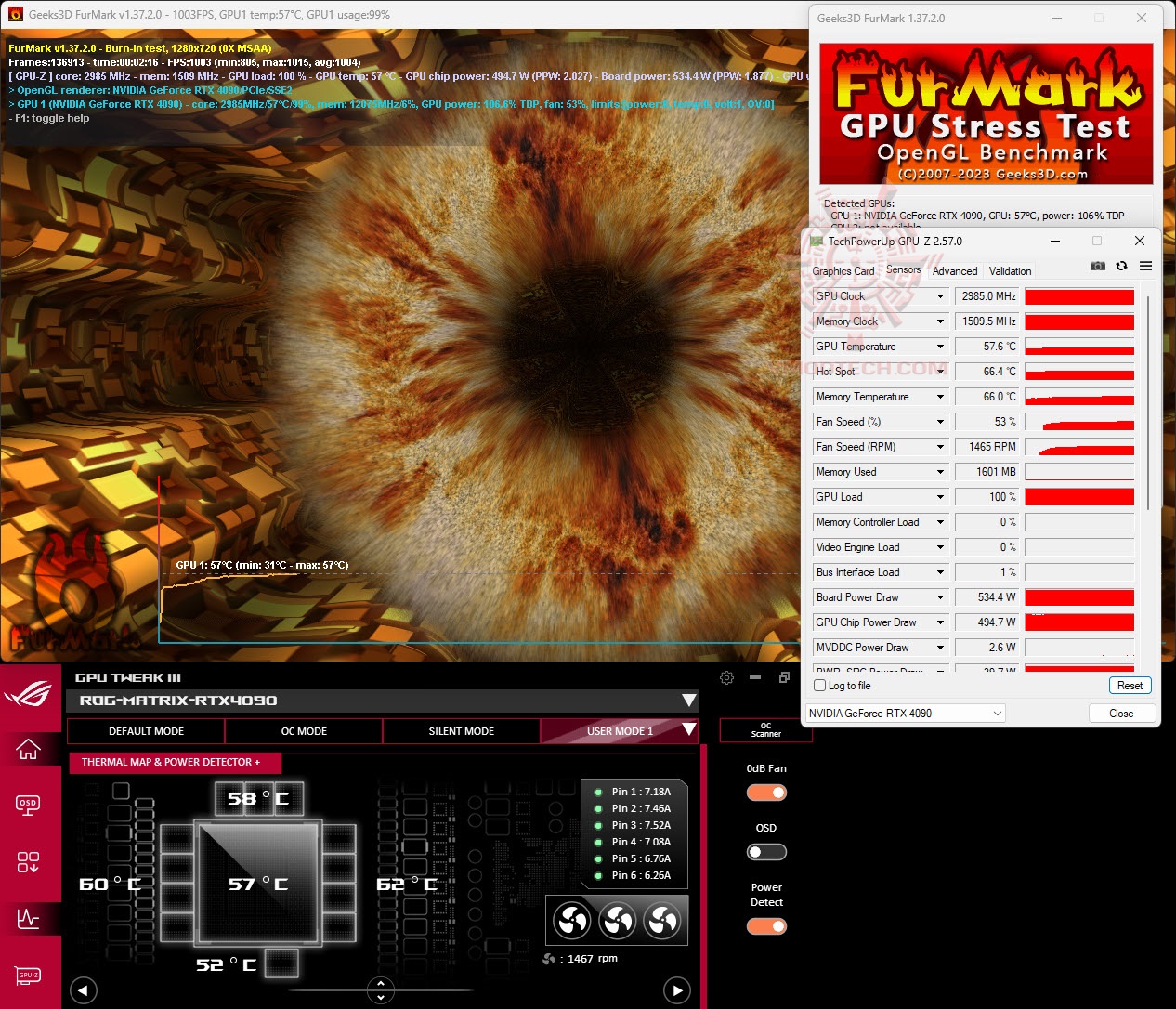
Task: Select the Sensors tab in GPU-Z
Action: tap(904, 269)
